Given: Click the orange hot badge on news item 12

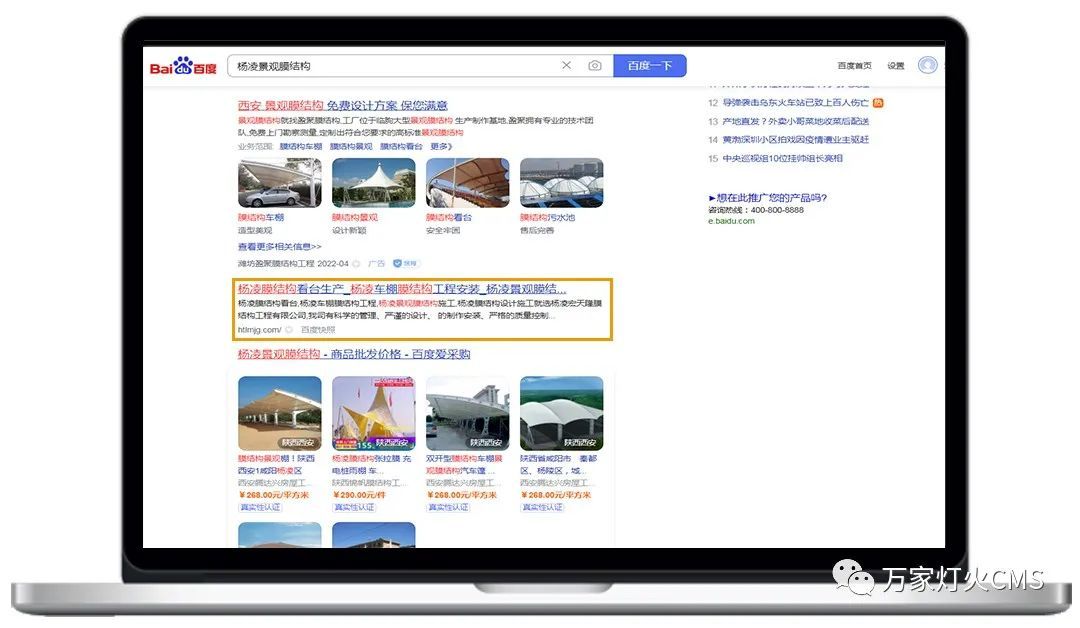Looking at the screenshot, I should pyautogui.click(x=878, y=102).
